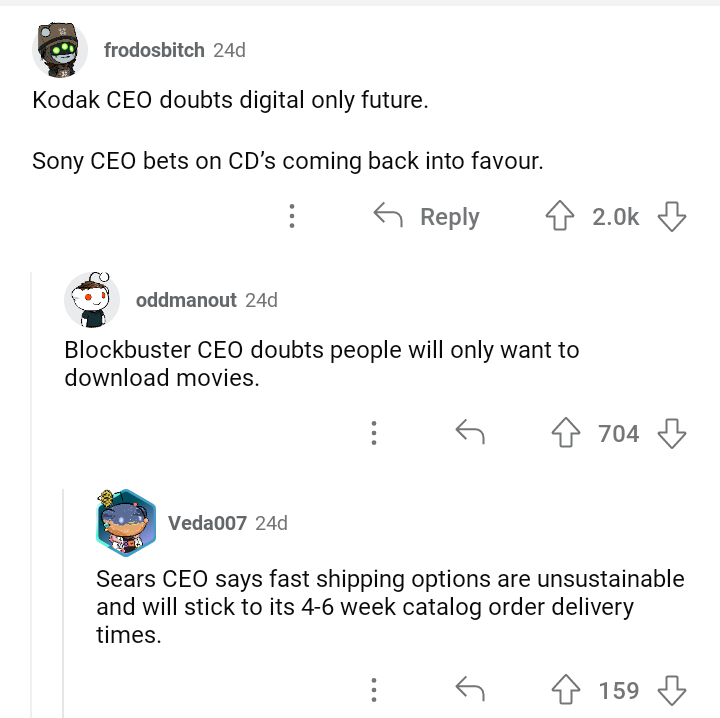Open more options for frodosbitch's comment
The height and width of the screenshot is (718, 720).
pos(291,217)
